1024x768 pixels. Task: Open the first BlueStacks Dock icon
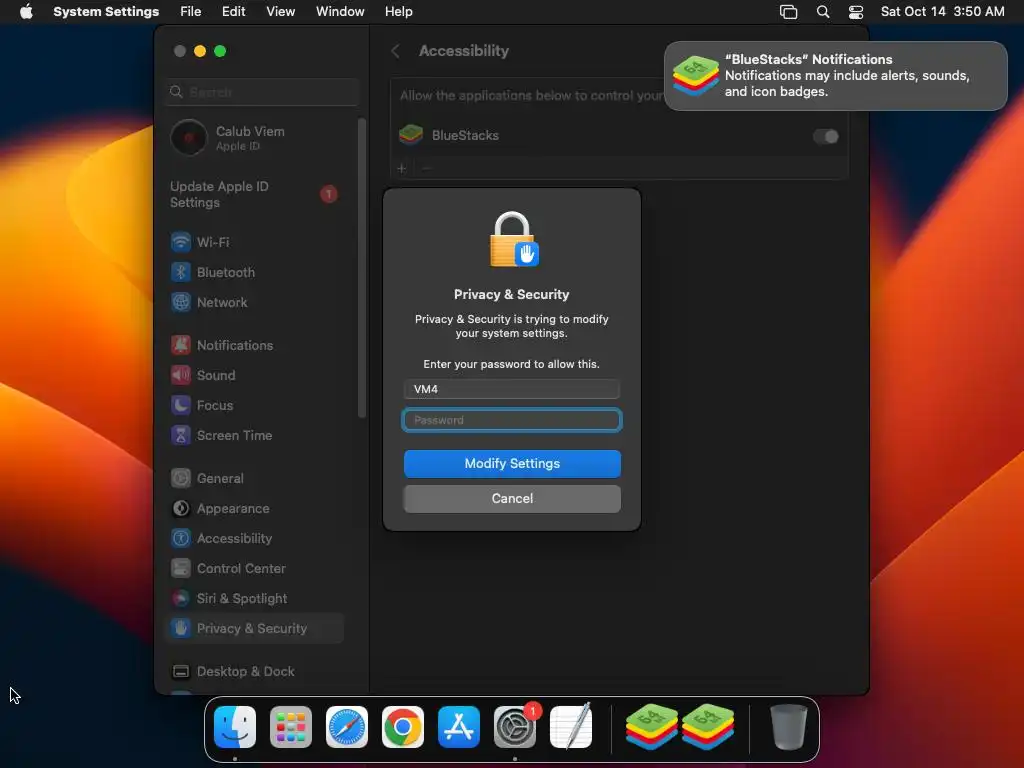point(652,726)
